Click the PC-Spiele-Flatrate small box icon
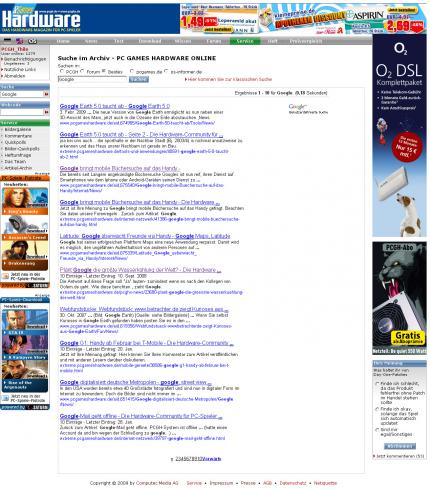430x490 pixels. (x=6, y=276)
